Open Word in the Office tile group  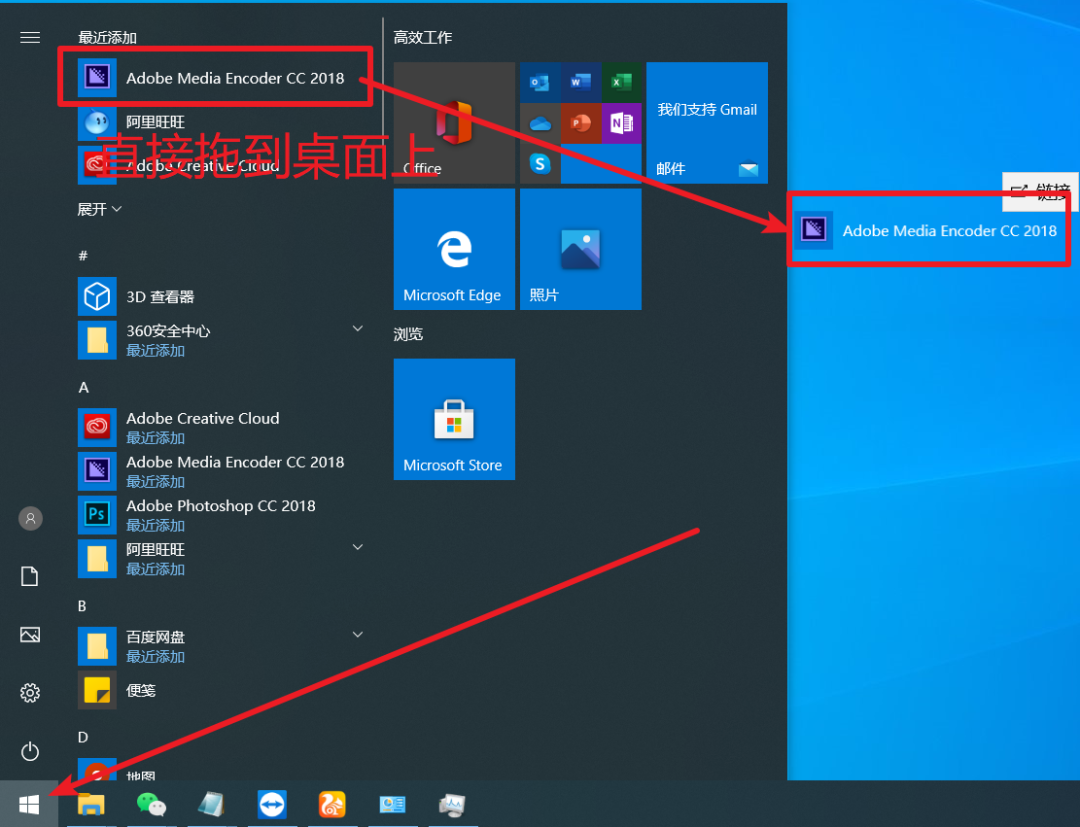581,83
